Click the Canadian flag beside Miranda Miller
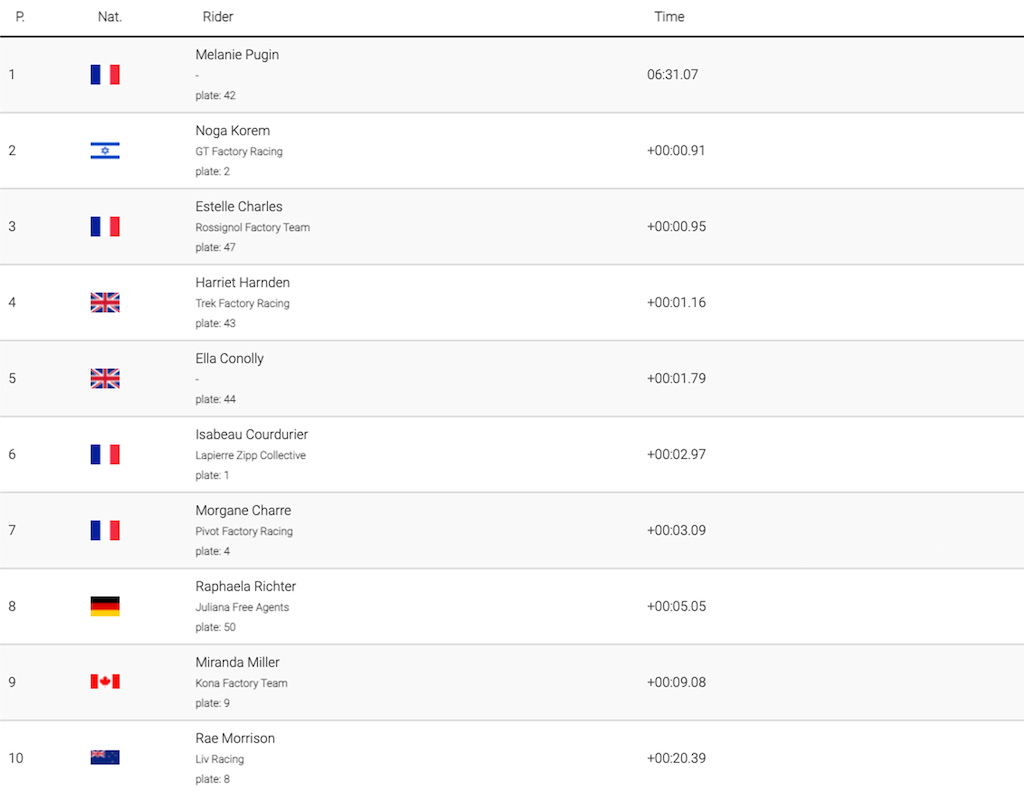Screen dimensions: 1024x794 pos(105,682)
